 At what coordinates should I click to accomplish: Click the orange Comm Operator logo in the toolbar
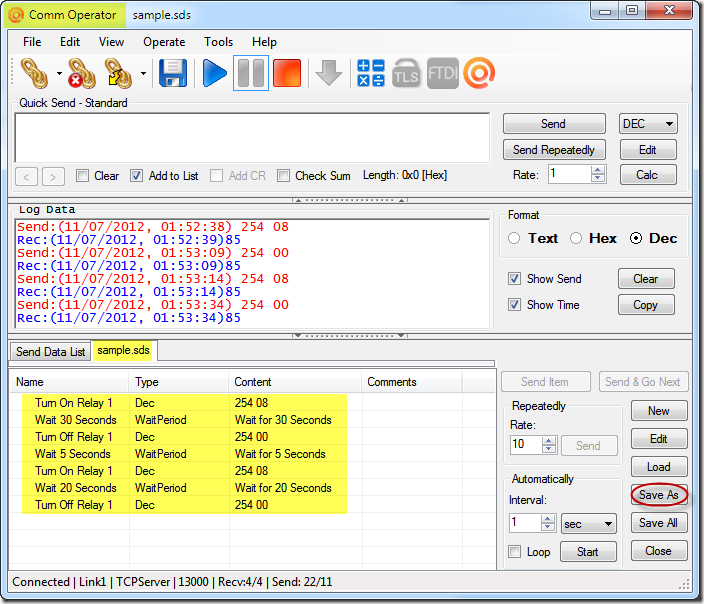coord(479,73)
